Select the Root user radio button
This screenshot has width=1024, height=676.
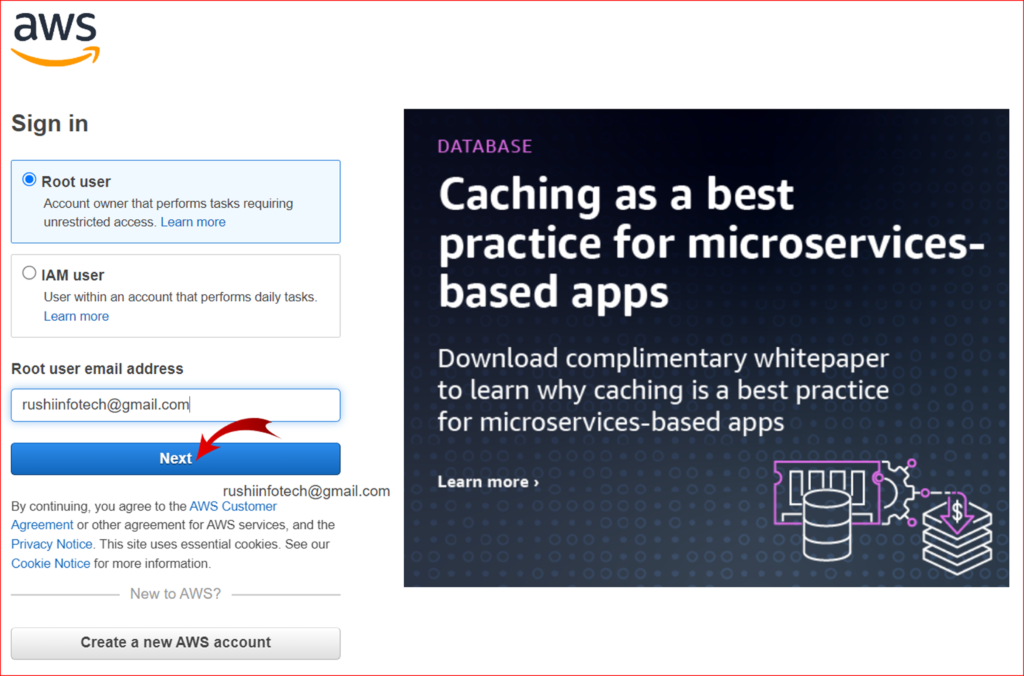pyautogui.click(x=29, y=180)
